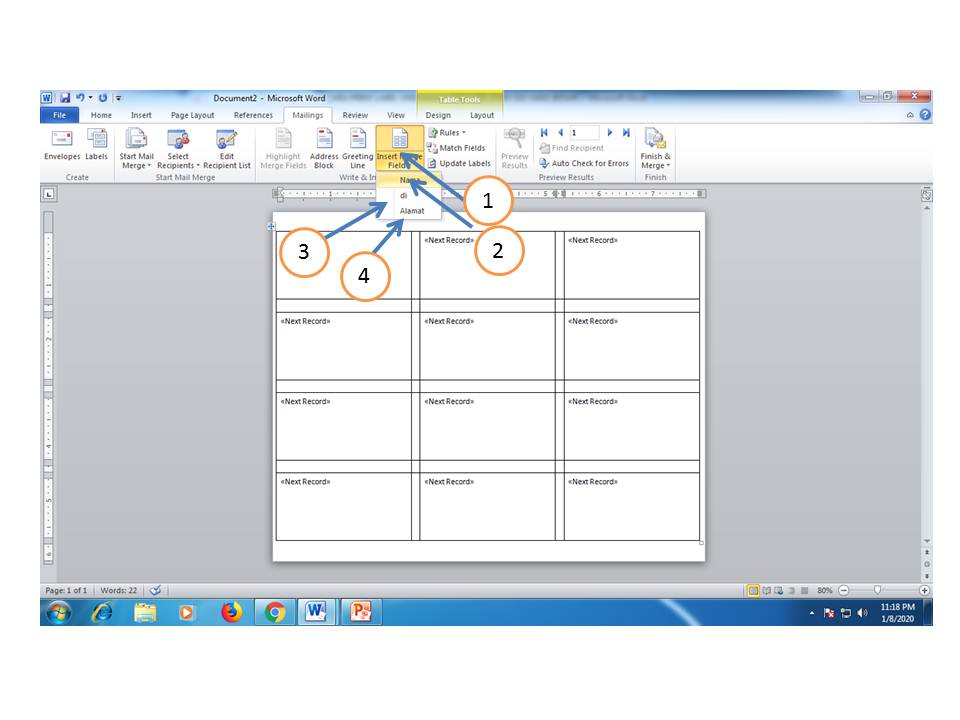Click the 80% zoom level
Screen dimensions: 960x720
click(x=825, y=591)
